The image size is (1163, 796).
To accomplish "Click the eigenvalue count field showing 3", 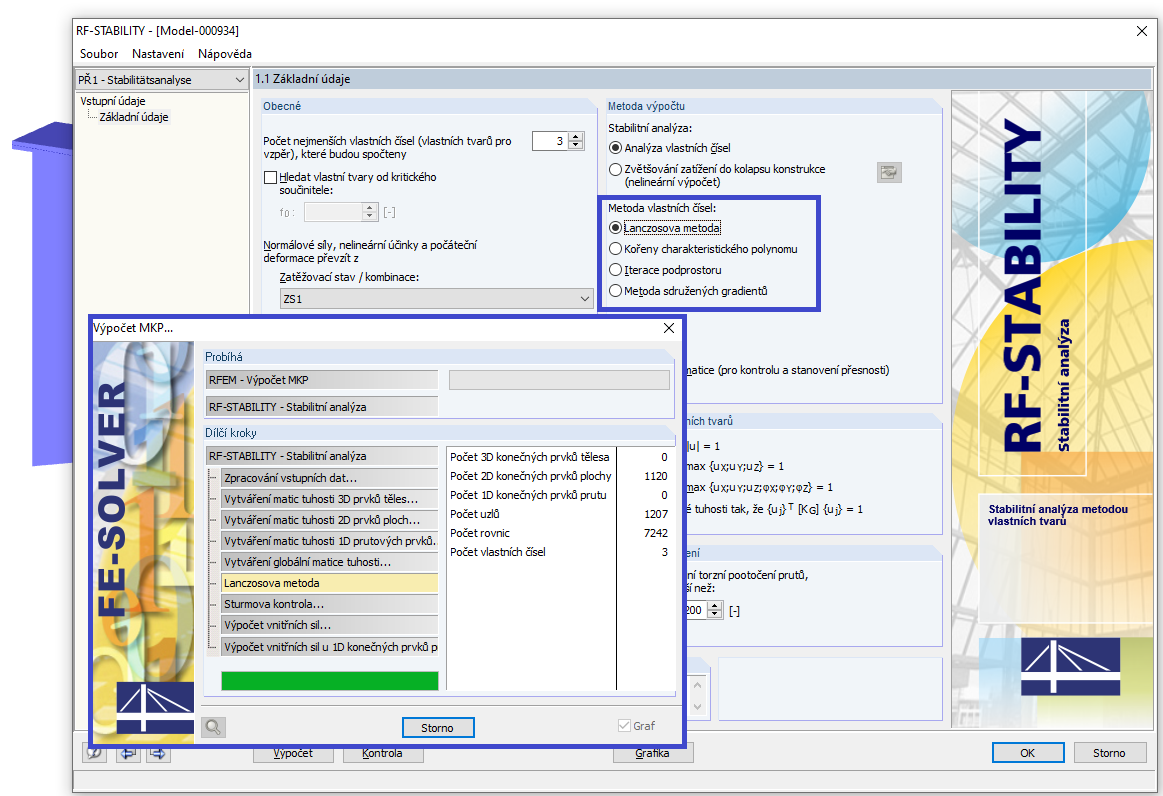I will click(x=550, y=141).
